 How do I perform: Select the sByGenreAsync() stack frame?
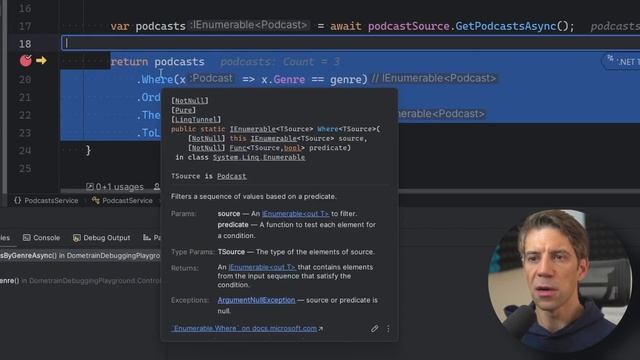point(80,256)
